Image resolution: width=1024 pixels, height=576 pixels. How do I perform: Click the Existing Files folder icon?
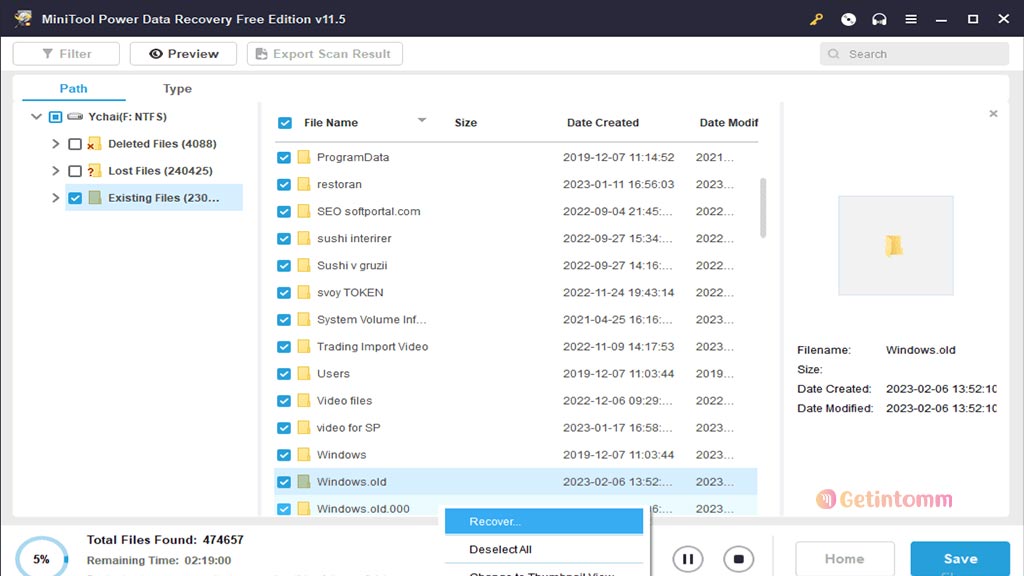tap(95, 198)
